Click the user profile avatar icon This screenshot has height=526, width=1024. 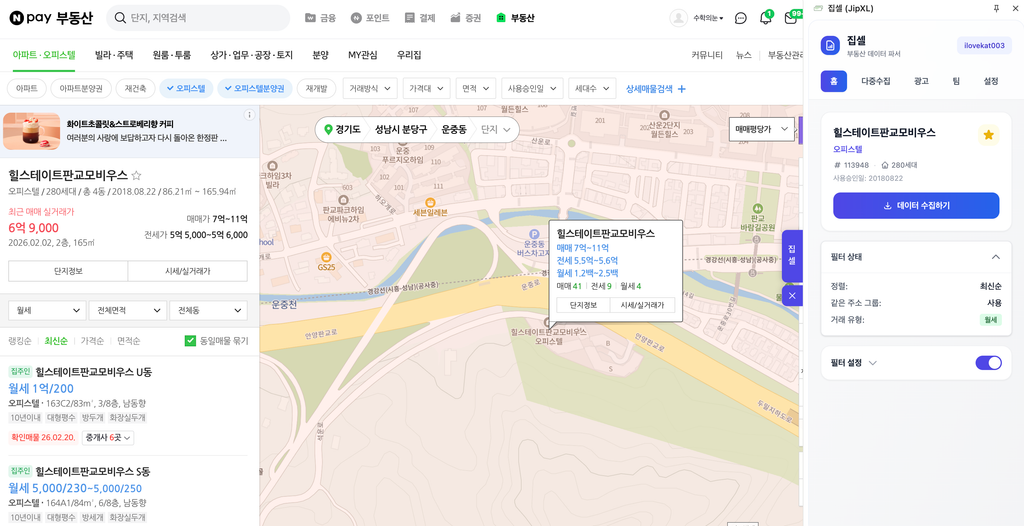click(x=679, y=18)
